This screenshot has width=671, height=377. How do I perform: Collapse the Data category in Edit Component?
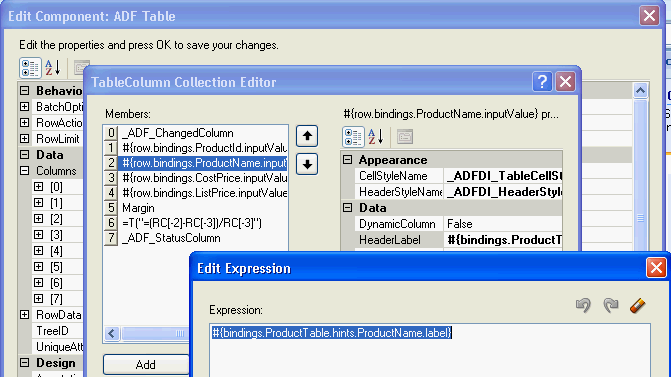[24, 154]
